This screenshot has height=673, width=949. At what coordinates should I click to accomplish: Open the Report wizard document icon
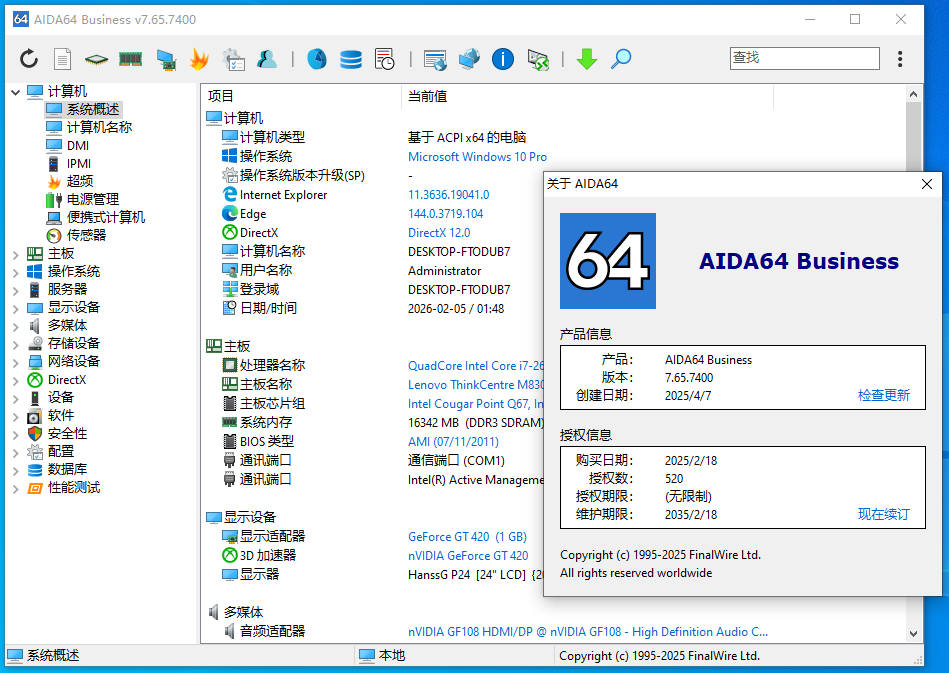tap(61, 59)
